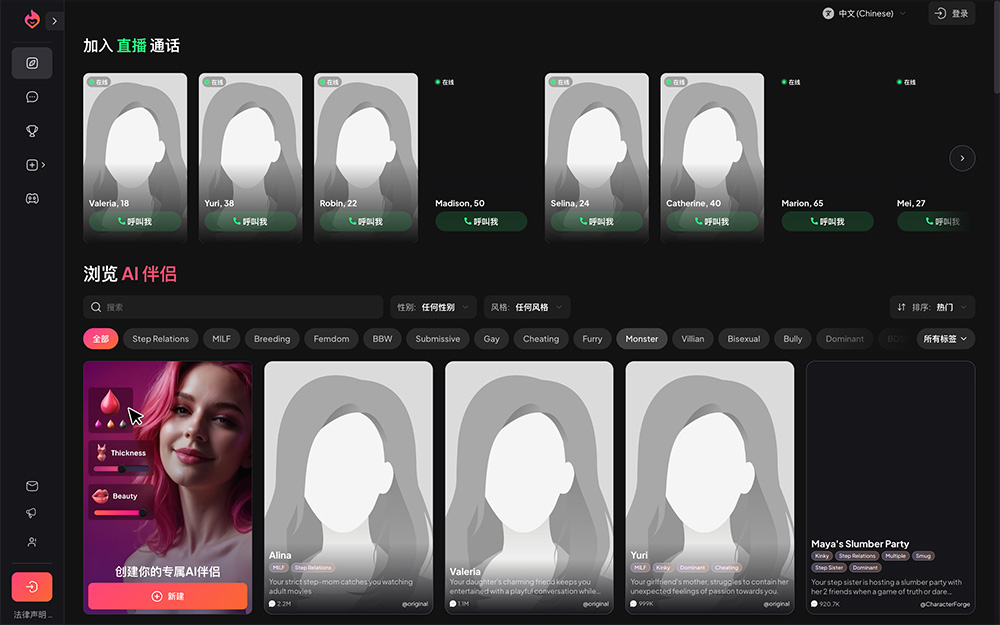1000x625 pixels.
Task: Select the 全部 tag filter
Action: click(x=101, y=339)
